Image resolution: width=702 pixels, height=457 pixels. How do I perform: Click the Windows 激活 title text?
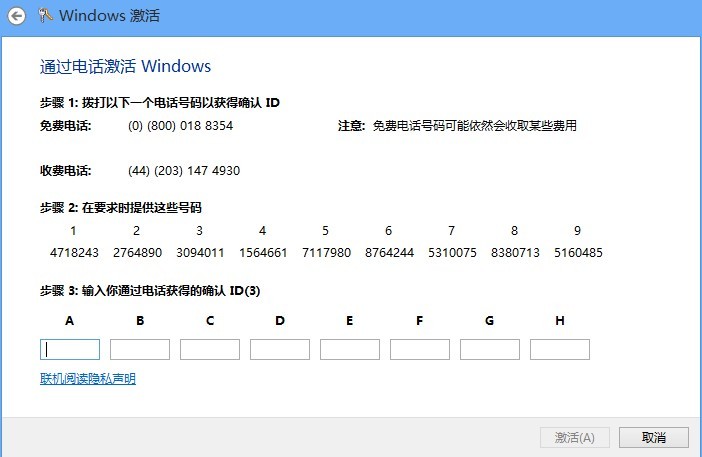tap(109, 16)
